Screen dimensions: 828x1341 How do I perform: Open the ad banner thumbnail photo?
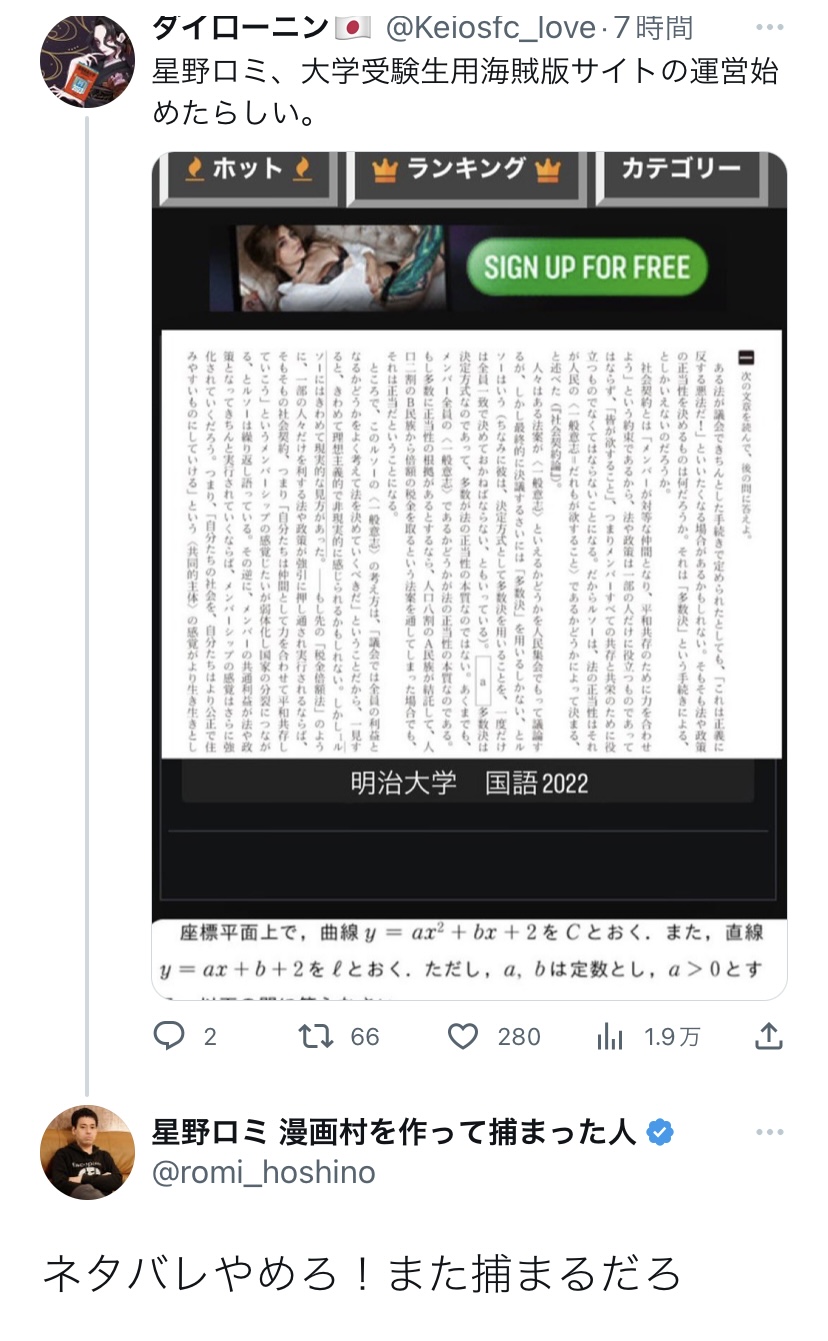pyautogui.click(x=340, y=267)
